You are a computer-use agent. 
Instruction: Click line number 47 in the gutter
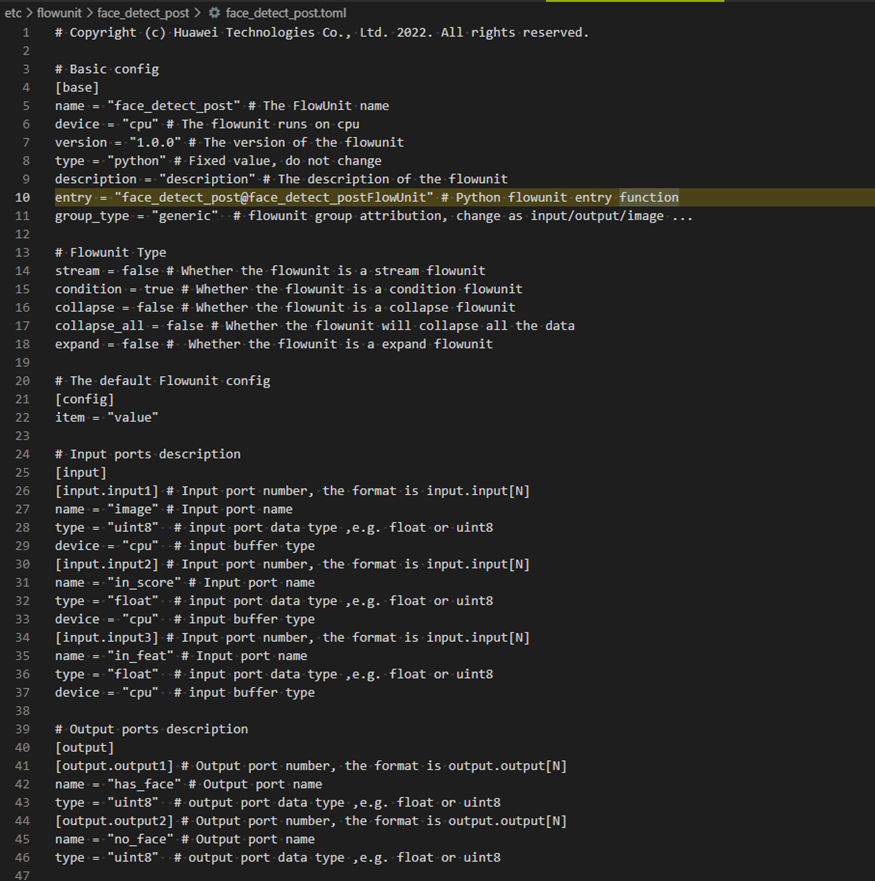click(24, 876)
